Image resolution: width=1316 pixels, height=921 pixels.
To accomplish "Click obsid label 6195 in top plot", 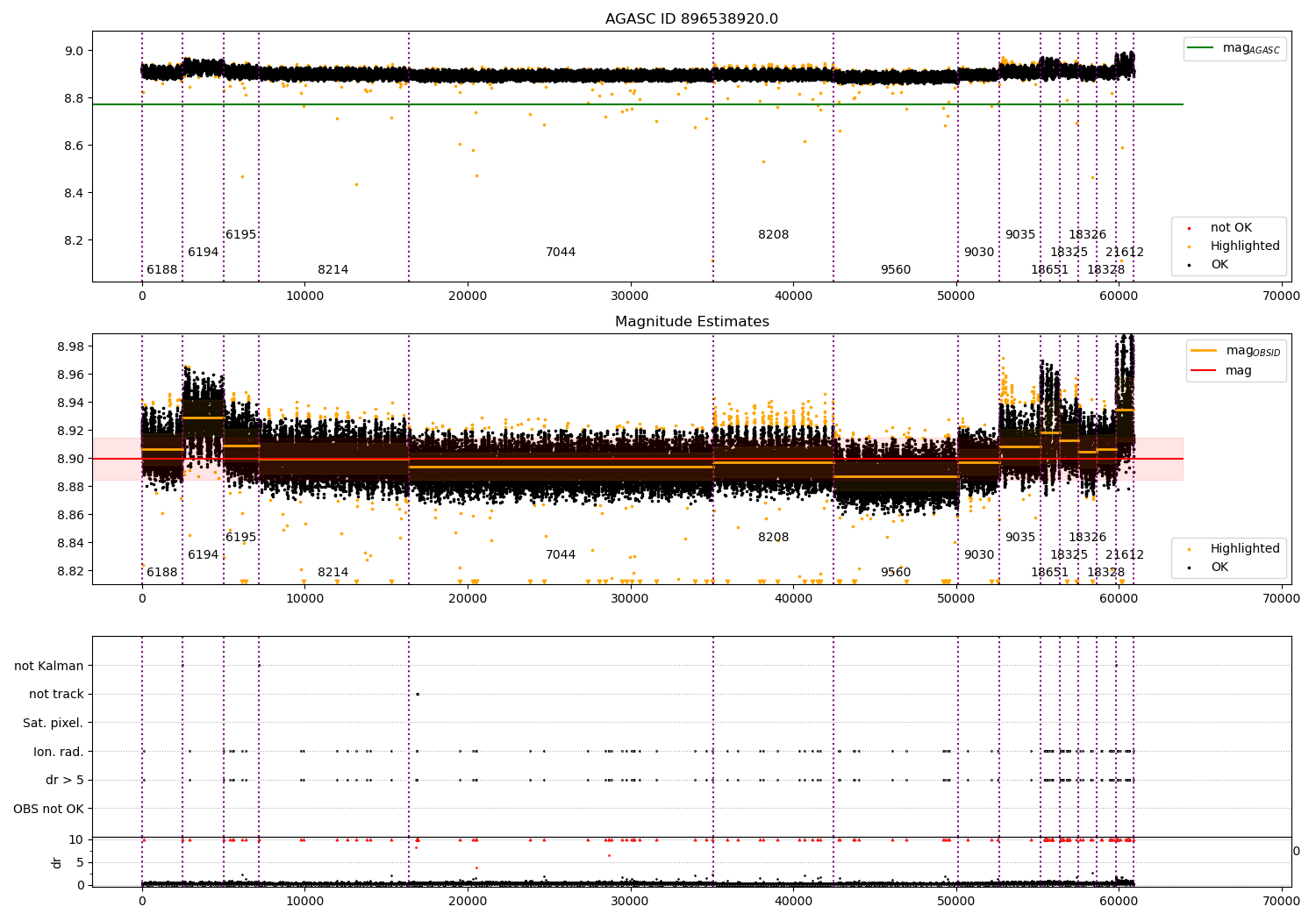I will coord(241,234).
